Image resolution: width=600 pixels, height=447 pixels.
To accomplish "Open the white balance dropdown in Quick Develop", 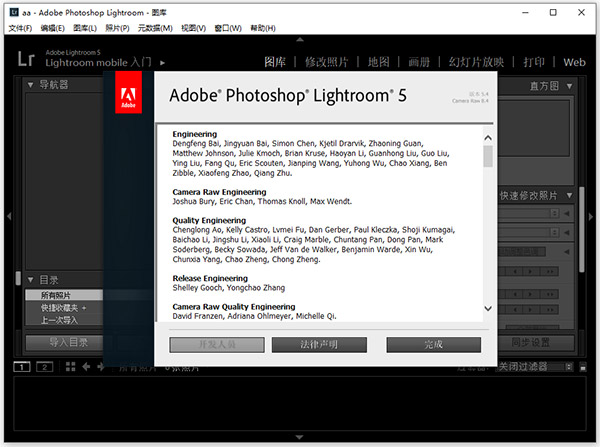I will (554, 232).
